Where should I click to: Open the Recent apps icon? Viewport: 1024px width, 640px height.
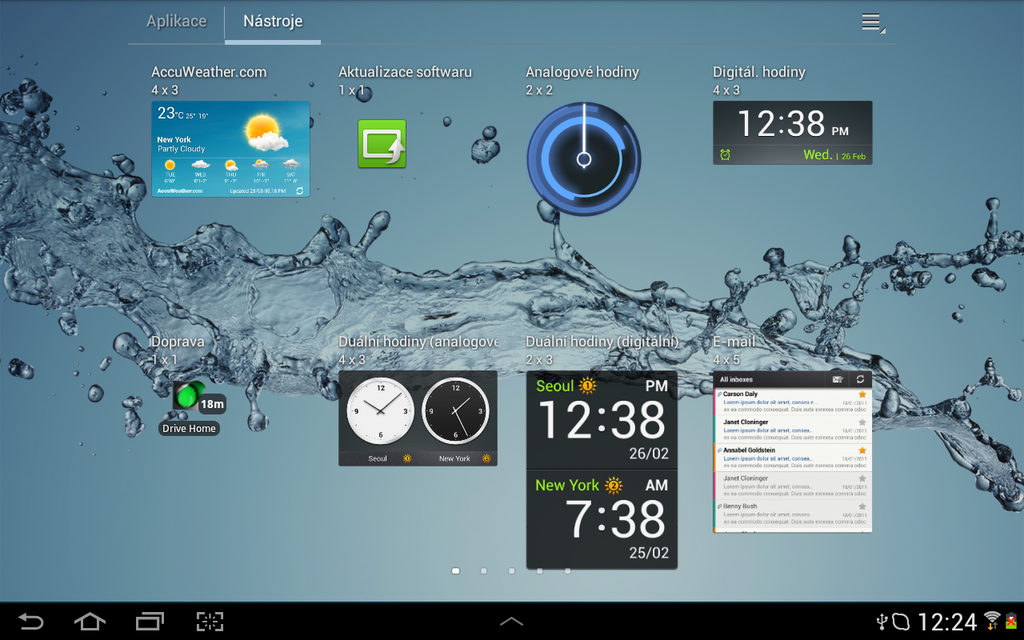coord(150,621)
